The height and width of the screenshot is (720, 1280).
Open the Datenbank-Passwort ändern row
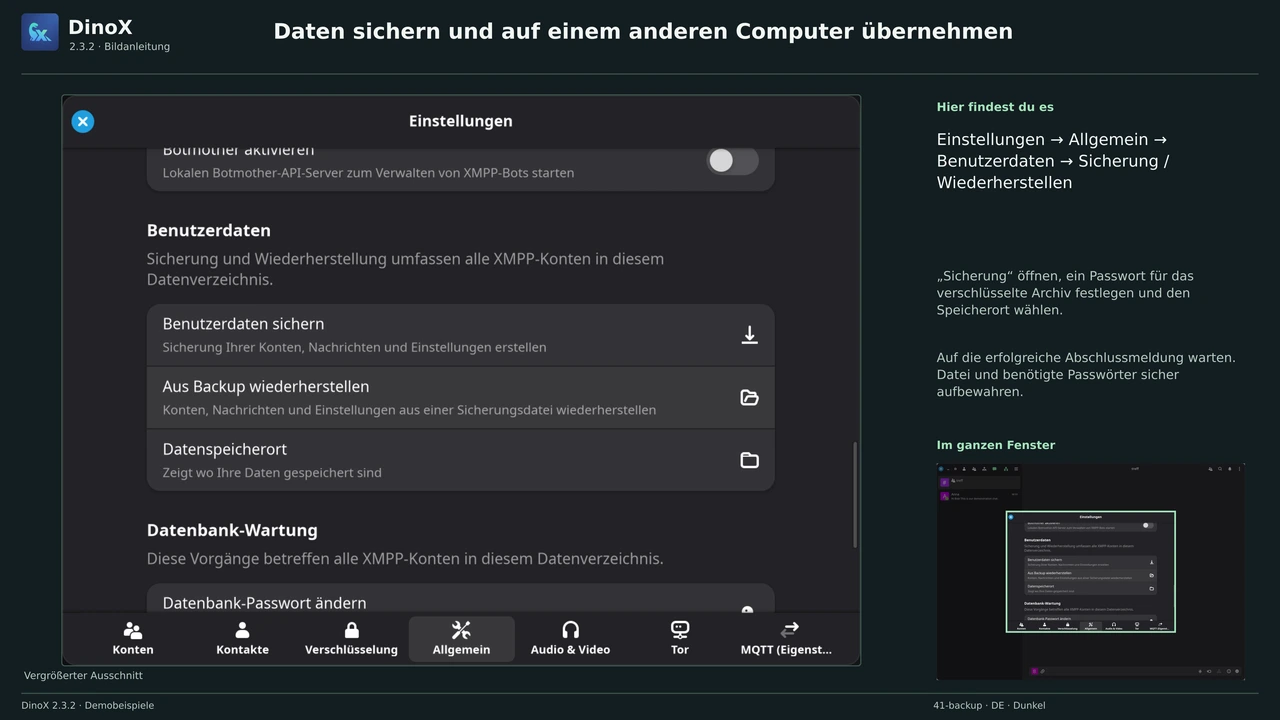(461, 598)
